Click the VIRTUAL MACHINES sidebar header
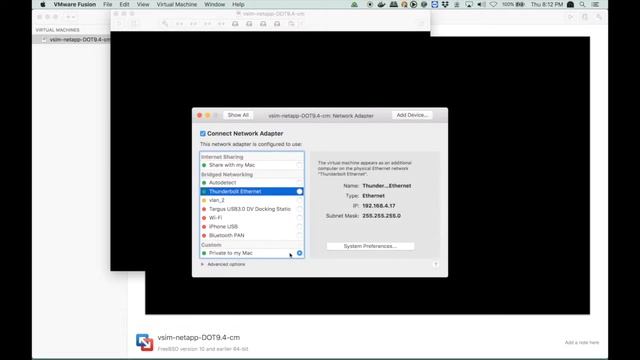This screenshot has height=360, width=640. pos(58,30)
